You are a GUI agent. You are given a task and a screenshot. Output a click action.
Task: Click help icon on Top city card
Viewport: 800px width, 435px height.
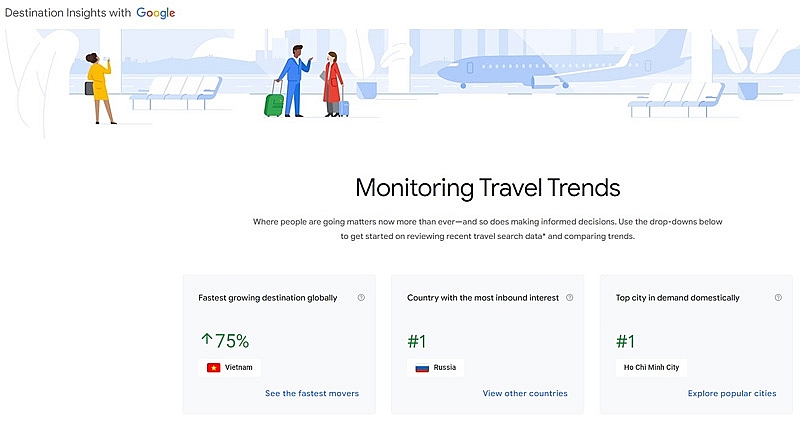pyautogui.click(x=777, y=297)
